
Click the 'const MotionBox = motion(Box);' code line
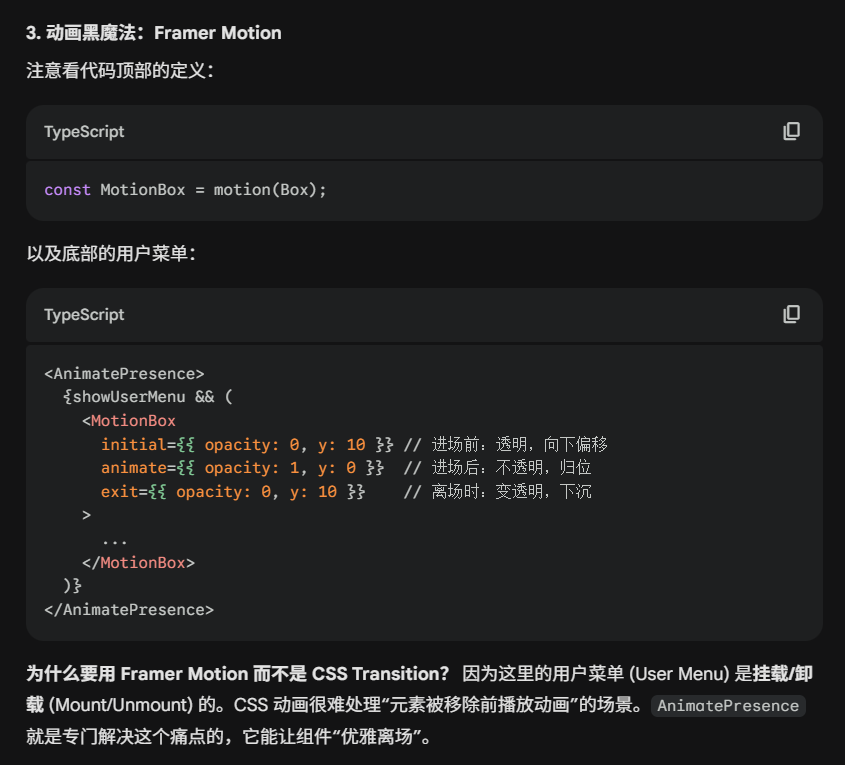[185, 190]
